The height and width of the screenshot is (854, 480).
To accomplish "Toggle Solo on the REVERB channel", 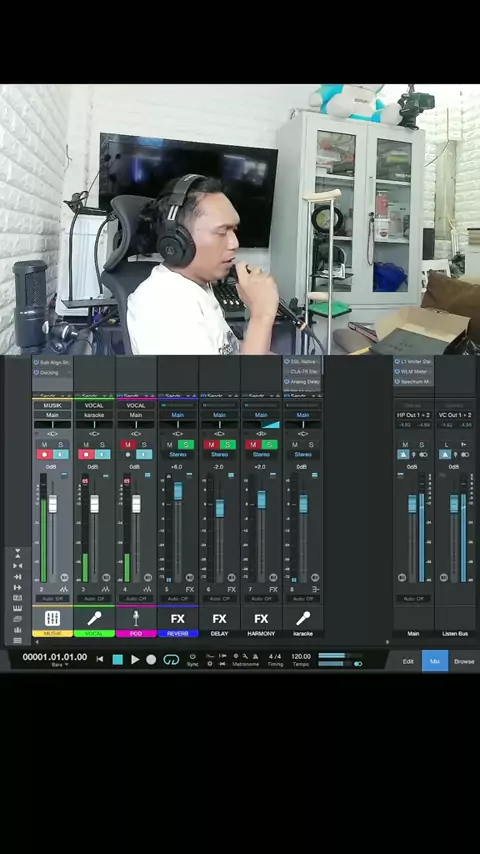I will click(x=186, y=445).
